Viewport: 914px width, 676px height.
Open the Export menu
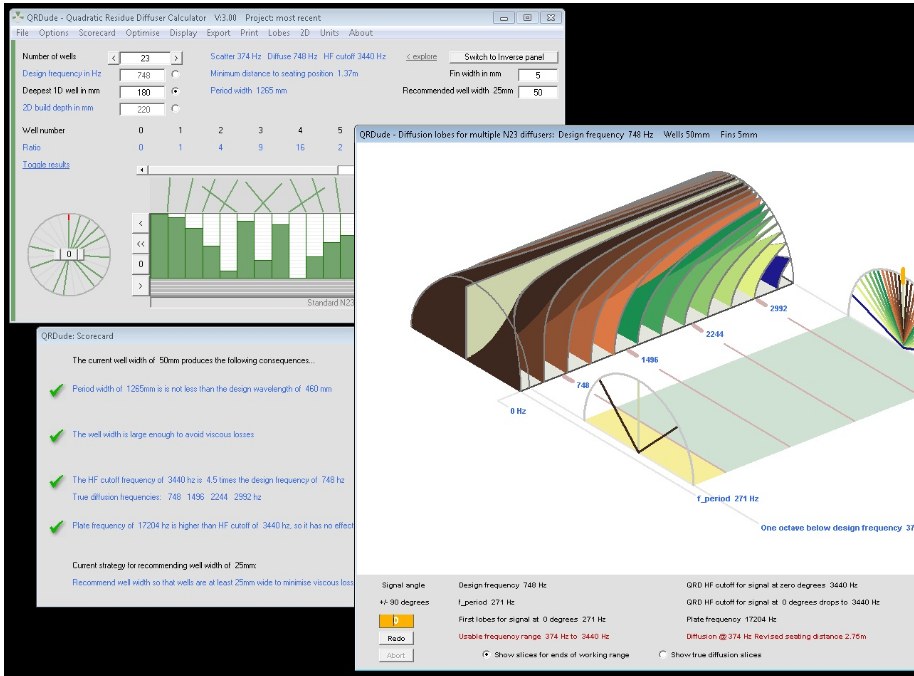tap(218, 33)
